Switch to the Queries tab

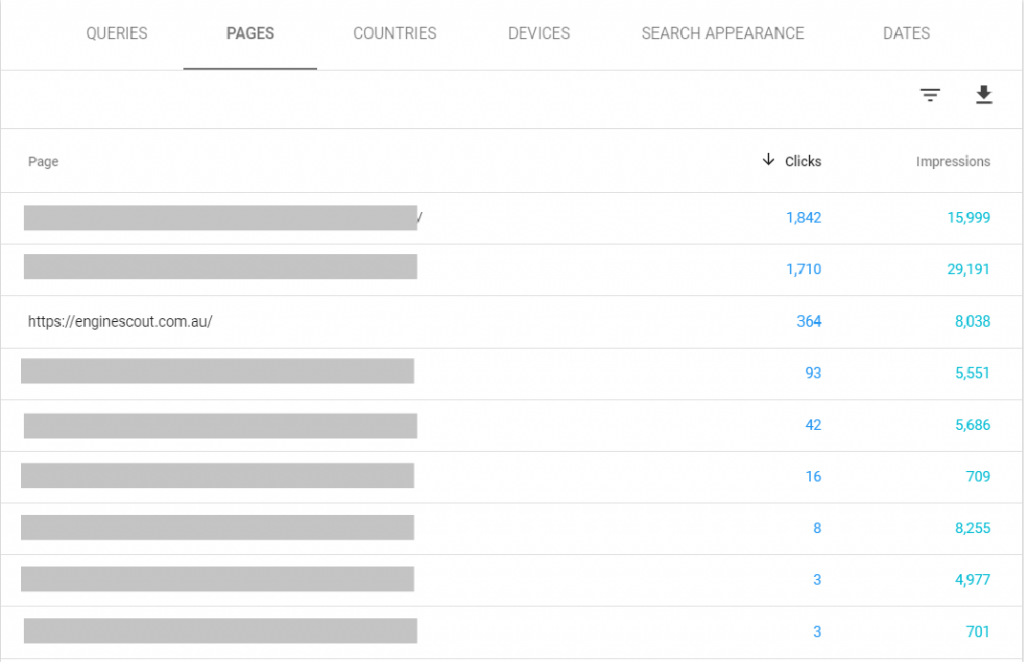(x=117, y=34)
